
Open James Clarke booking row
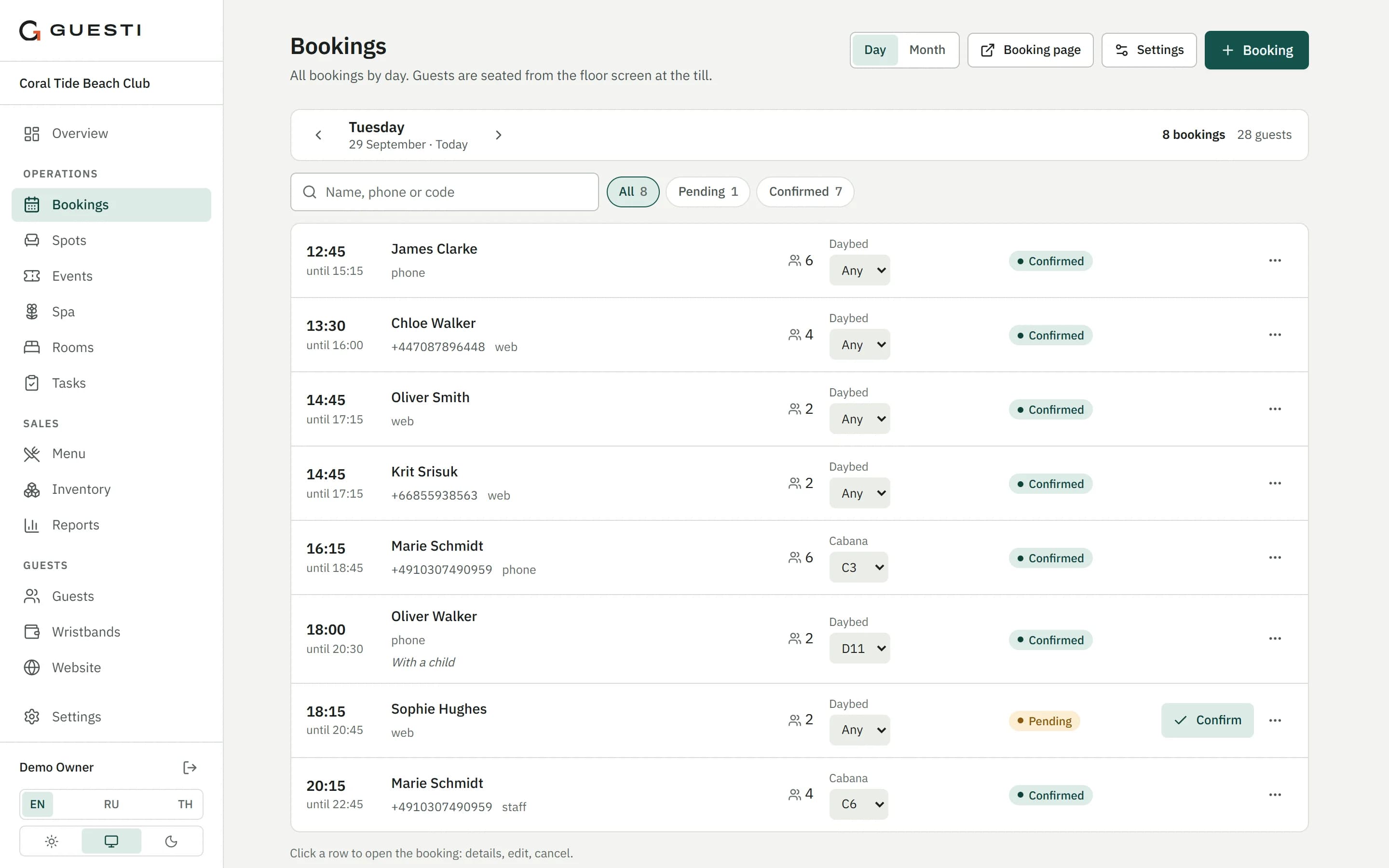(799, 260)
